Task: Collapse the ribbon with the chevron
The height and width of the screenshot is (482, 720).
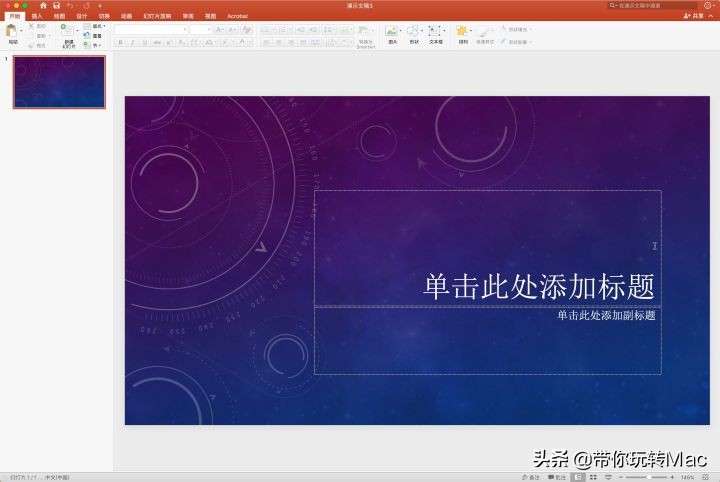Action: 711,16
